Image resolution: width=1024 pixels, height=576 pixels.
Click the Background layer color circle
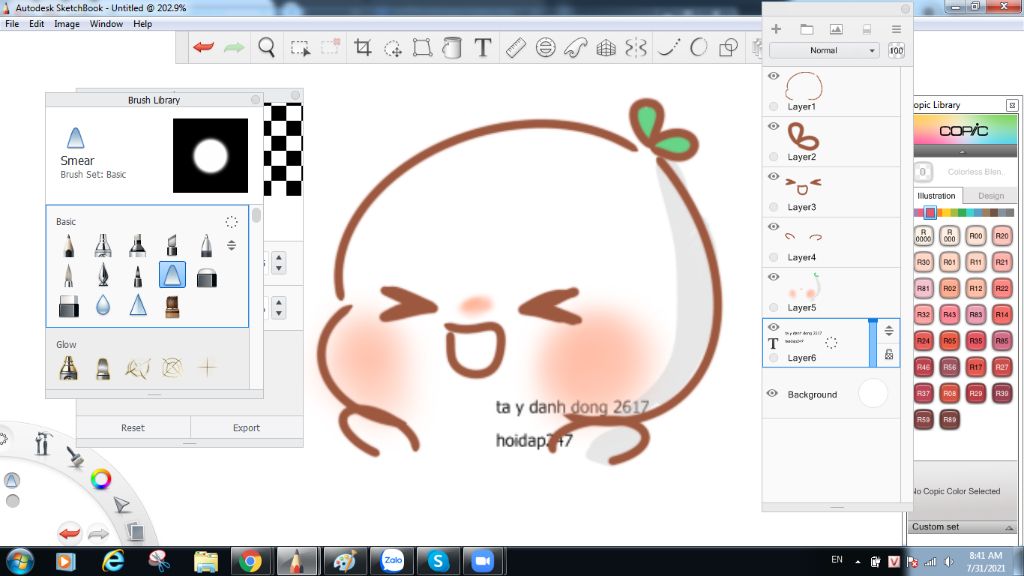[x=873, y=394]
